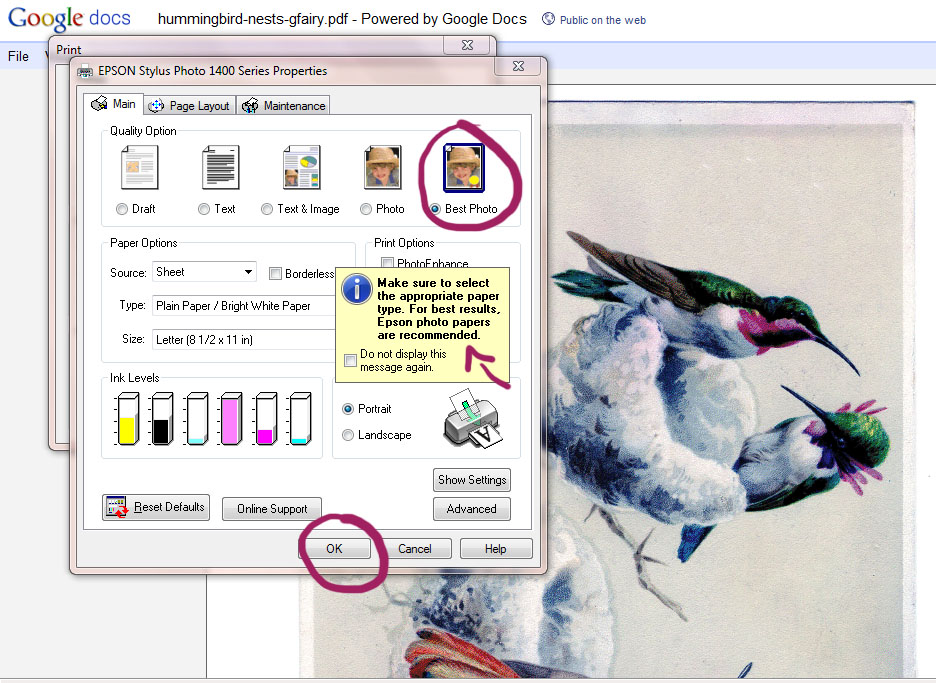This screenshot has height=683, width=936.
Task: Click the 'Print Options' group label
Action: pos(404,243)
